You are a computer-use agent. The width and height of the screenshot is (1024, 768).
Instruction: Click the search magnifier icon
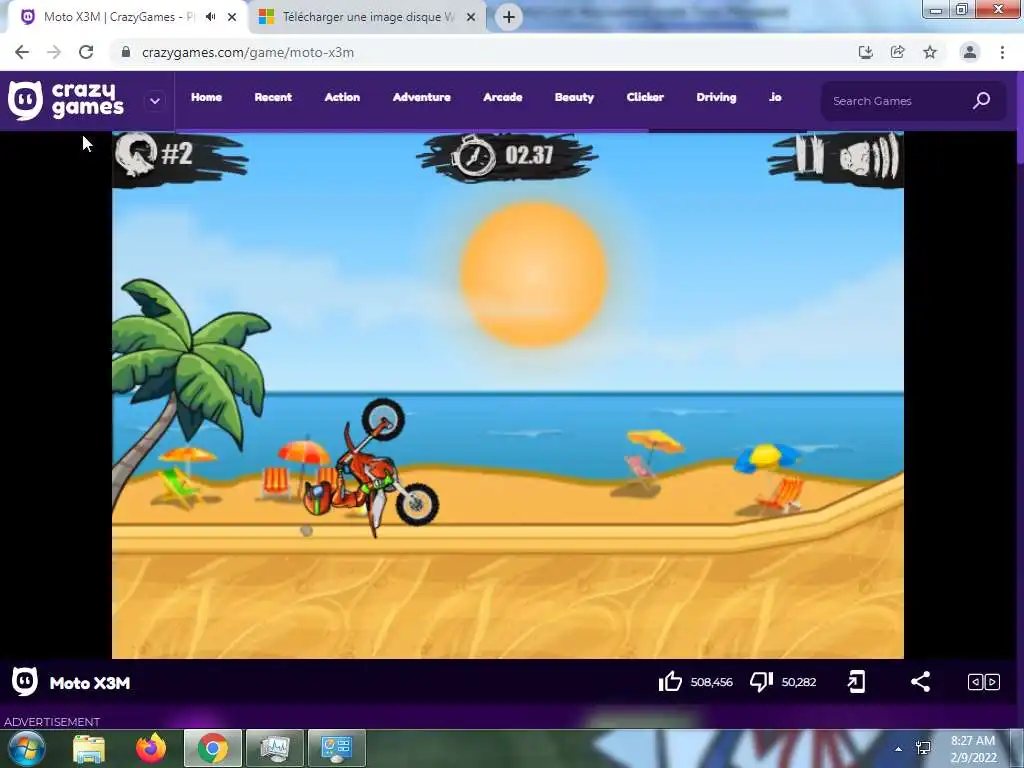[x=982, y=101]
